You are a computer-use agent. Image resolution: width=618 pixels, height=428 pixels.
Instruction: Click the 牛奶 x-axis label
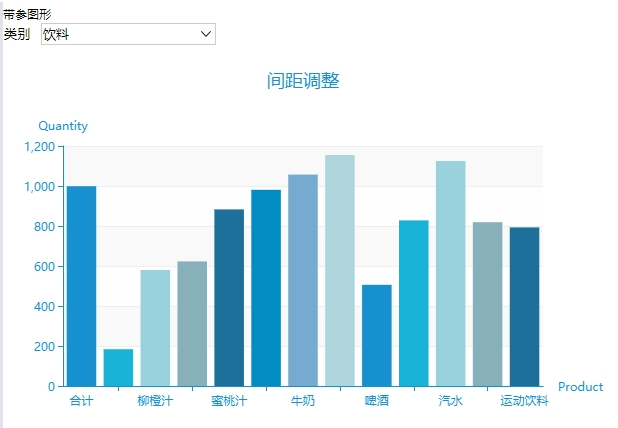point(303,401)
